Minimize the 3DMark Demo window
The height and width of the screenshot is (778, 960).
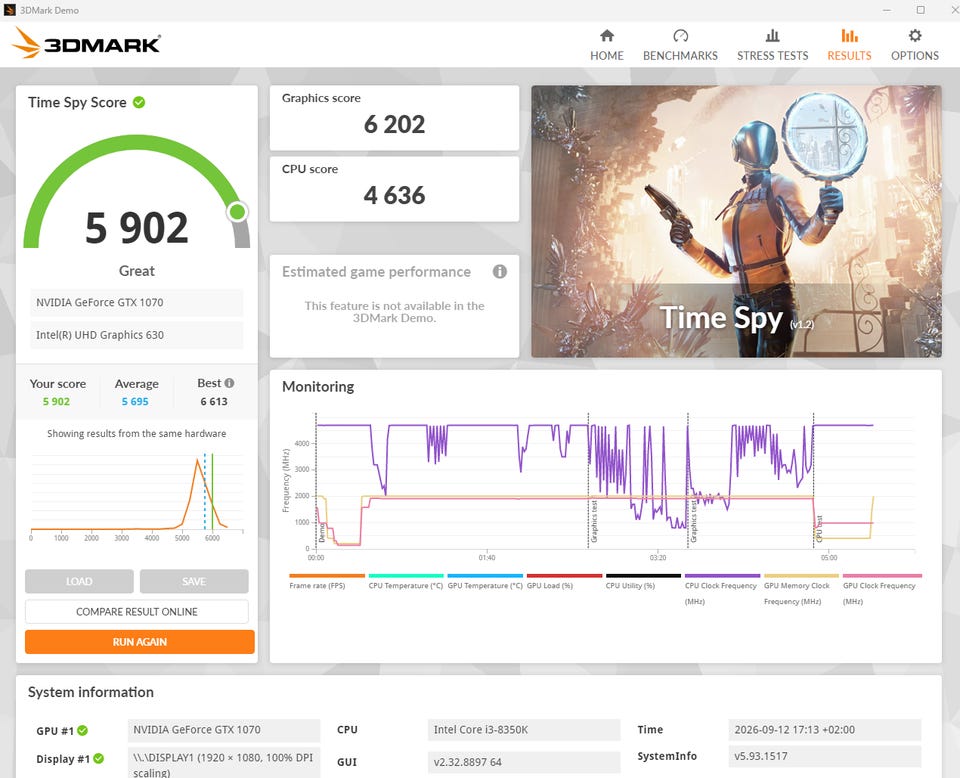(x=888, y=10)
